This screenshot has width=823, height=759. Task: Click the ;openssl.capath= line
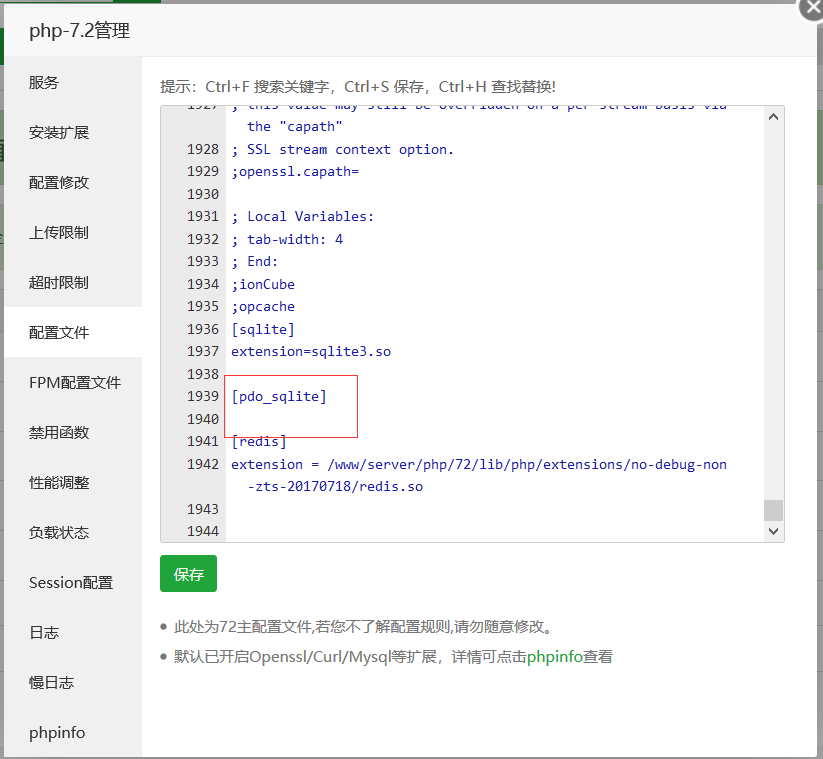click(x=295, y=172)
